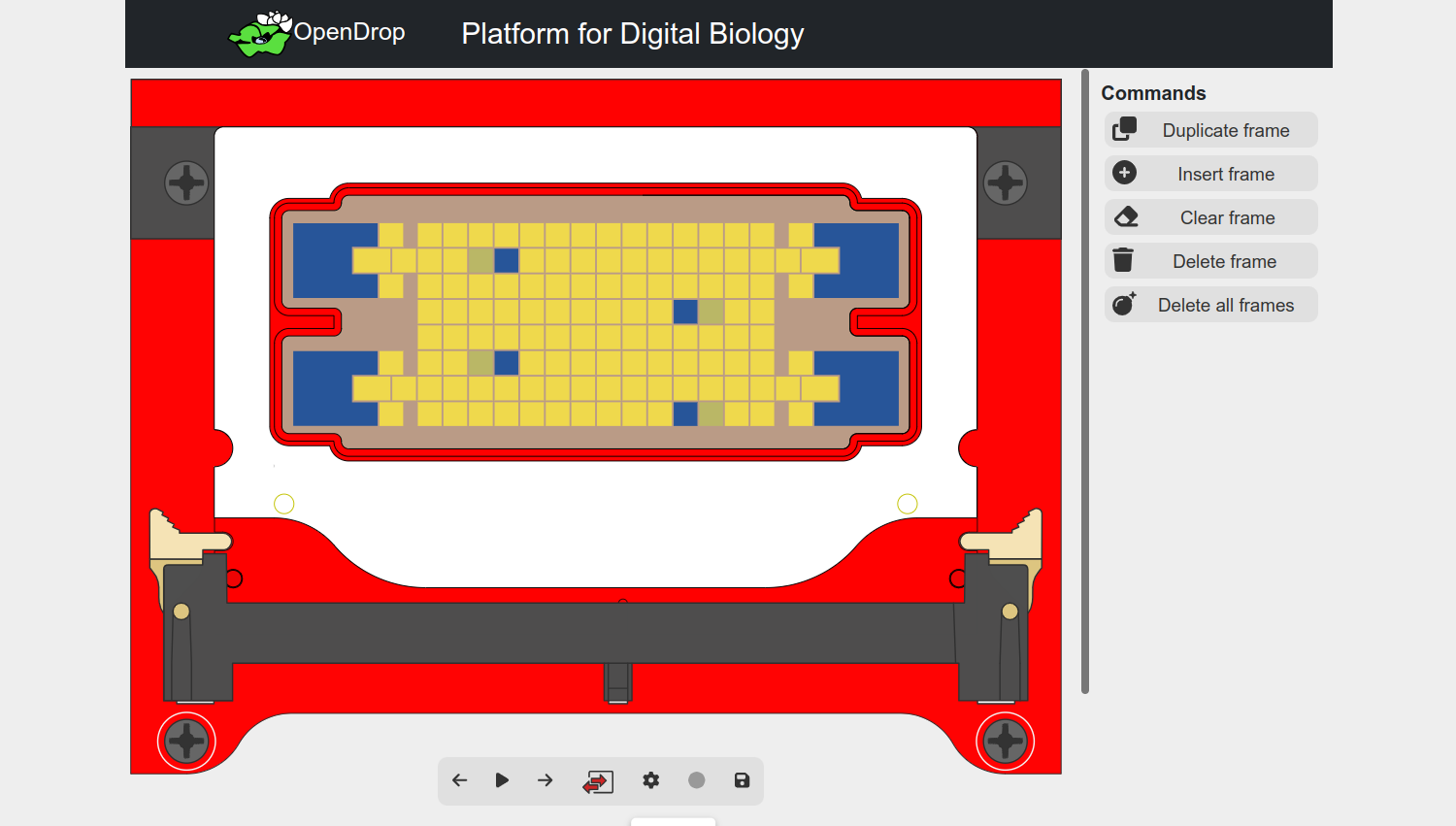Insert a new frame
1456x826 pixels.
tap(1210, 173)
